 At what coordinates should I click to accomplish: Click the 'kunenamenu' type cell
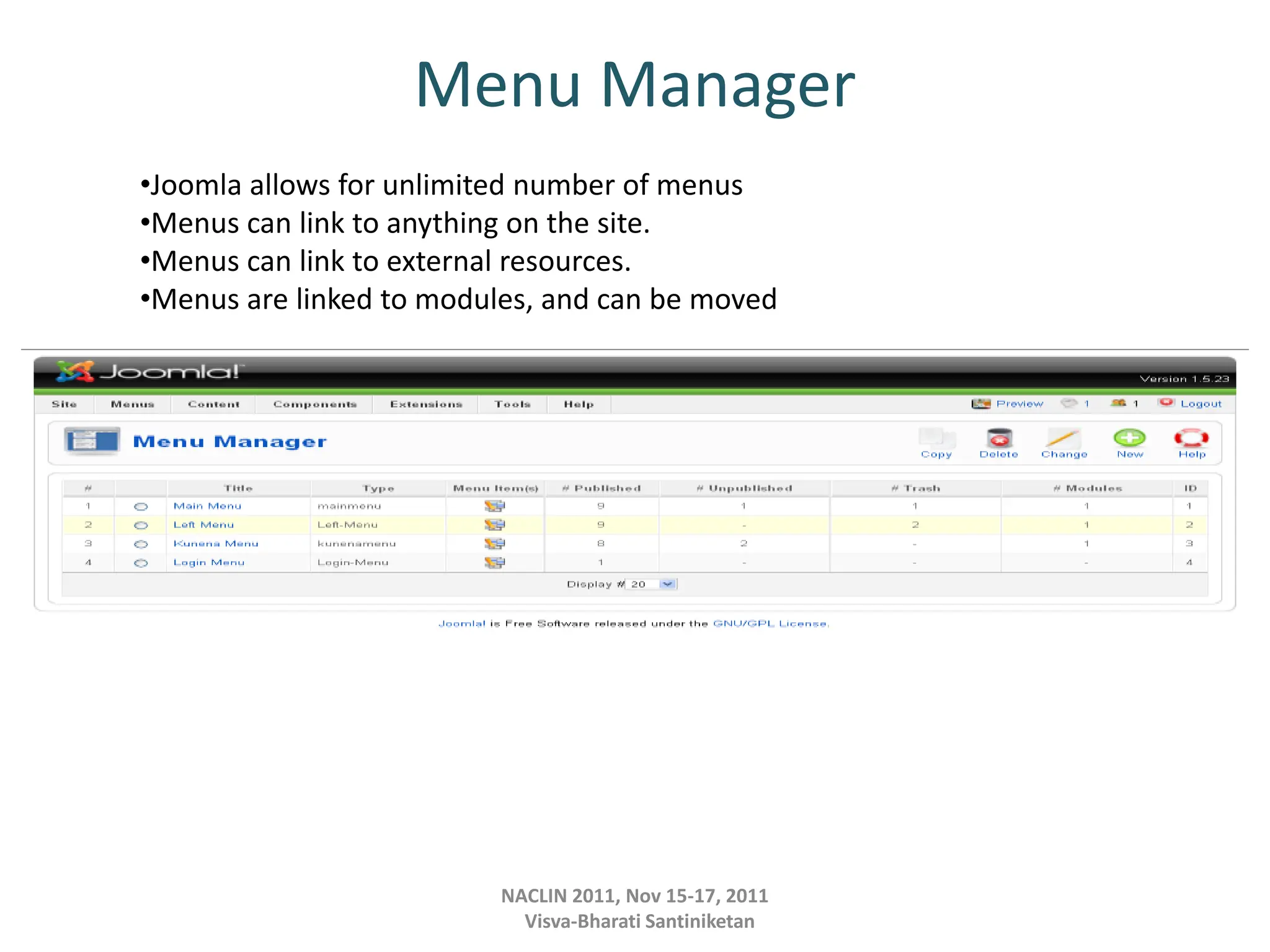coord(357,544)
